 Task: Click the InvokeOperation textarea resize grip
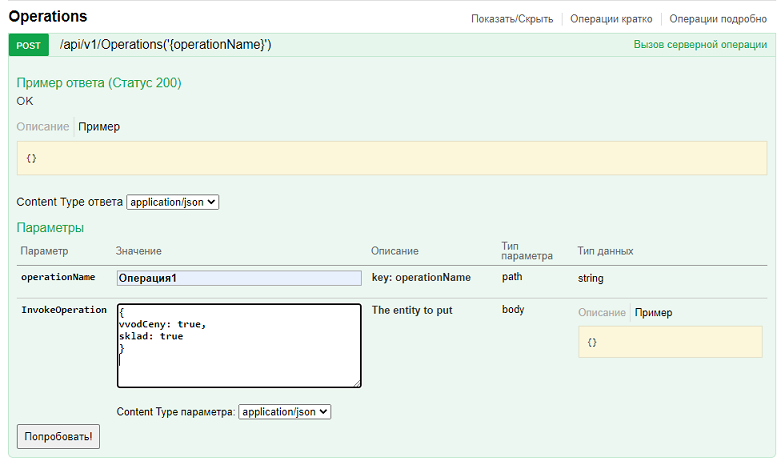(x=357, y=383)
